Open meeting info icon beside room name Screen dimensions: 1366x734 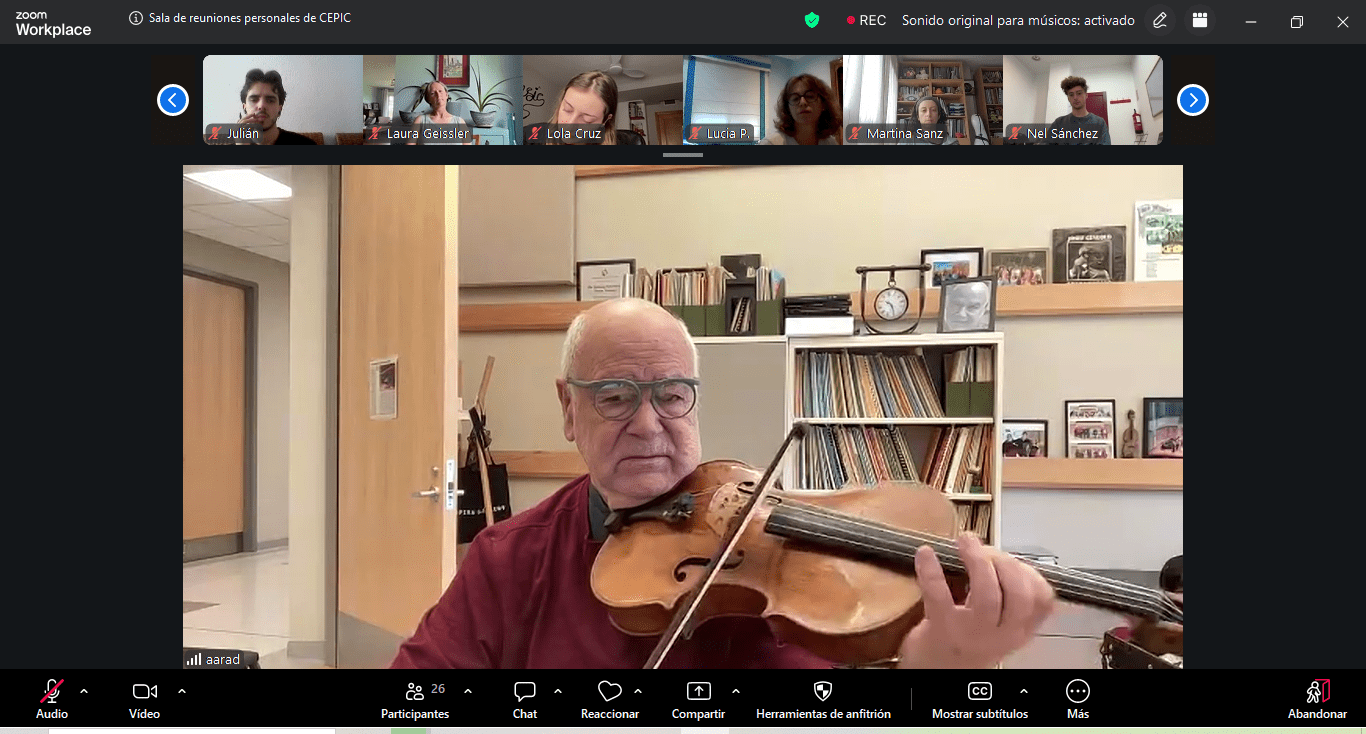pyautogui.click(x=136, y=18)
